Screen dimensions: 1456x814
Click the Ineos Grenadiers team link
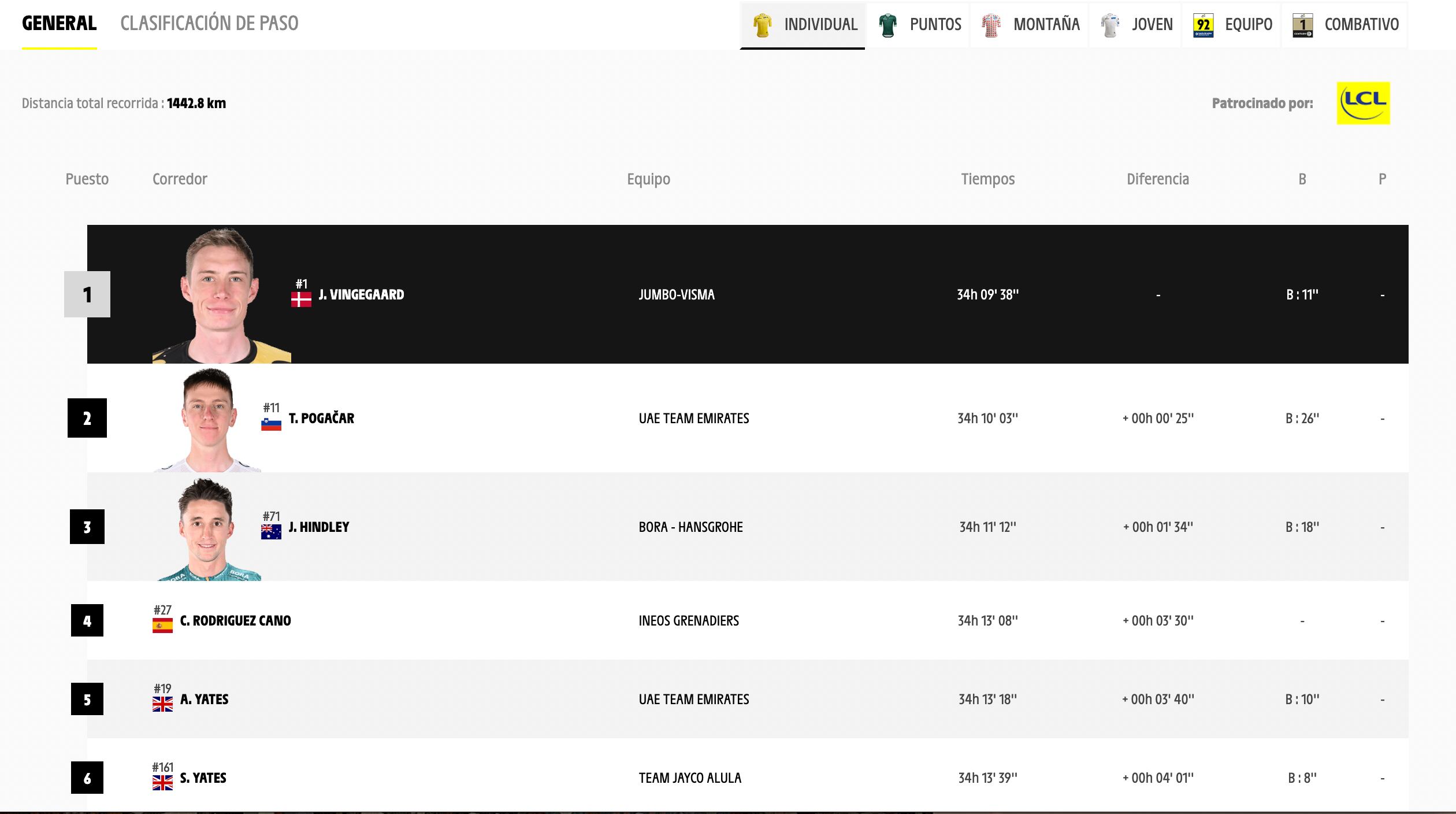689,621
